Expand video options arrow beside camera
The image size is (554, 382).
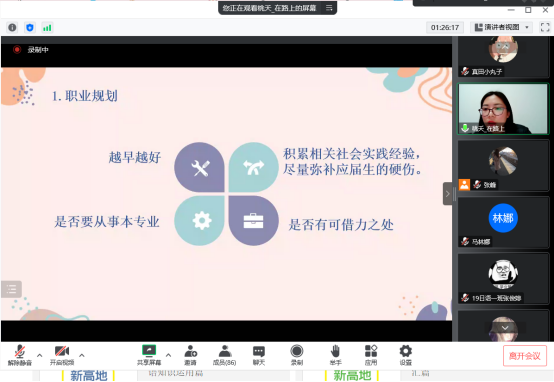coord(82,355)
